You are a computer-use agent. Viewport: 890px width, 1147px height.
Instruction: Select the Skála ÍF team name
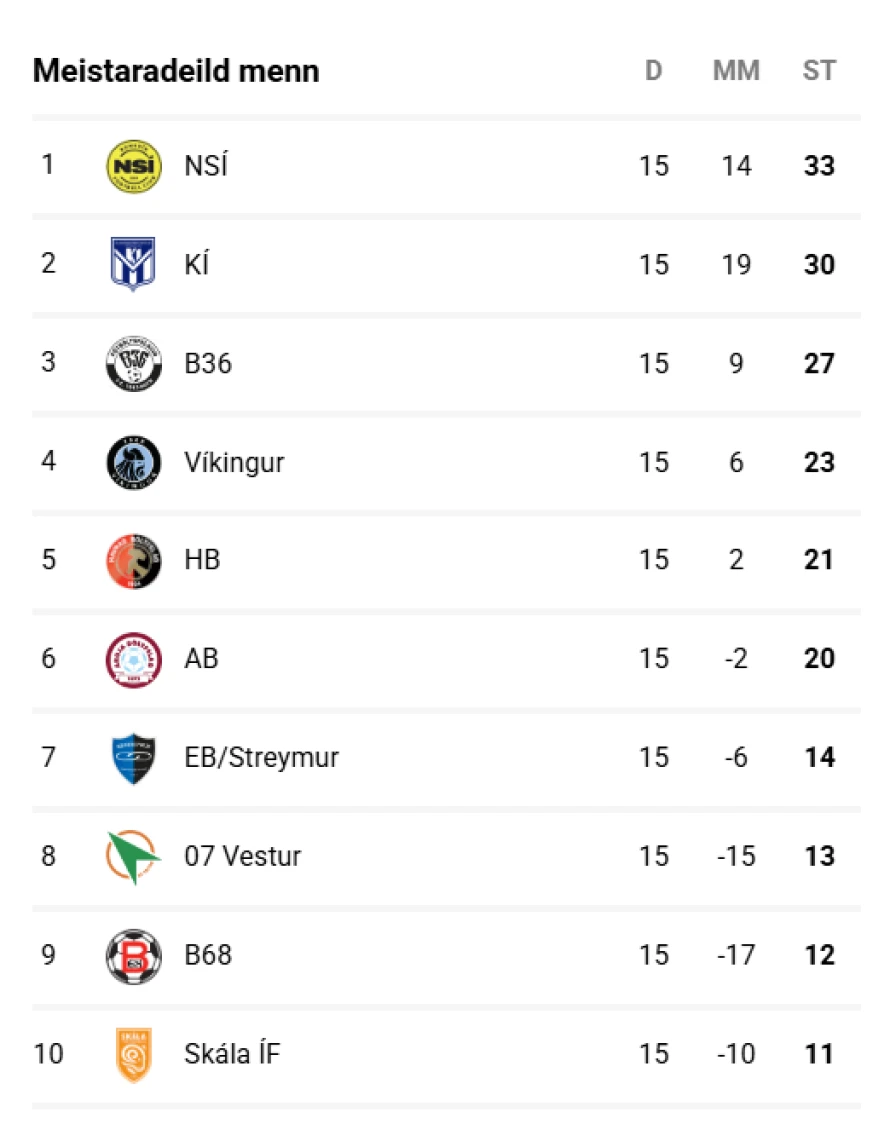click(233, 1054)
